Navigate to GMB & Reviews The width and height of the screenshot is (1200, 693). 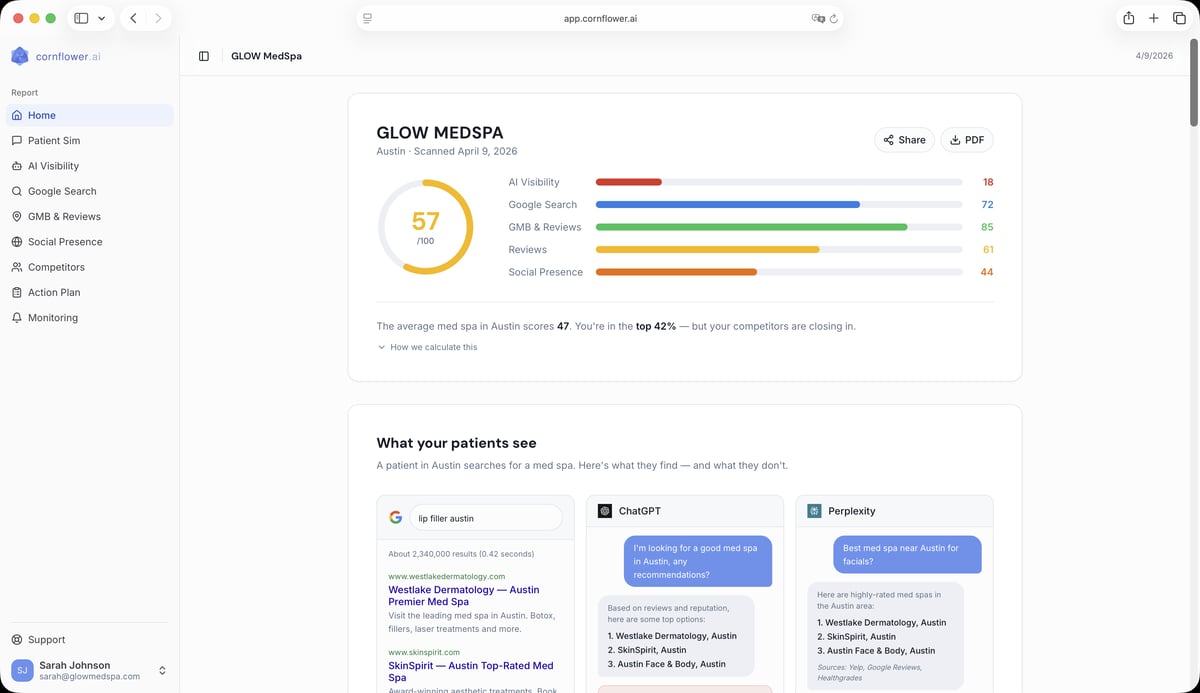[x=90, y=216]
